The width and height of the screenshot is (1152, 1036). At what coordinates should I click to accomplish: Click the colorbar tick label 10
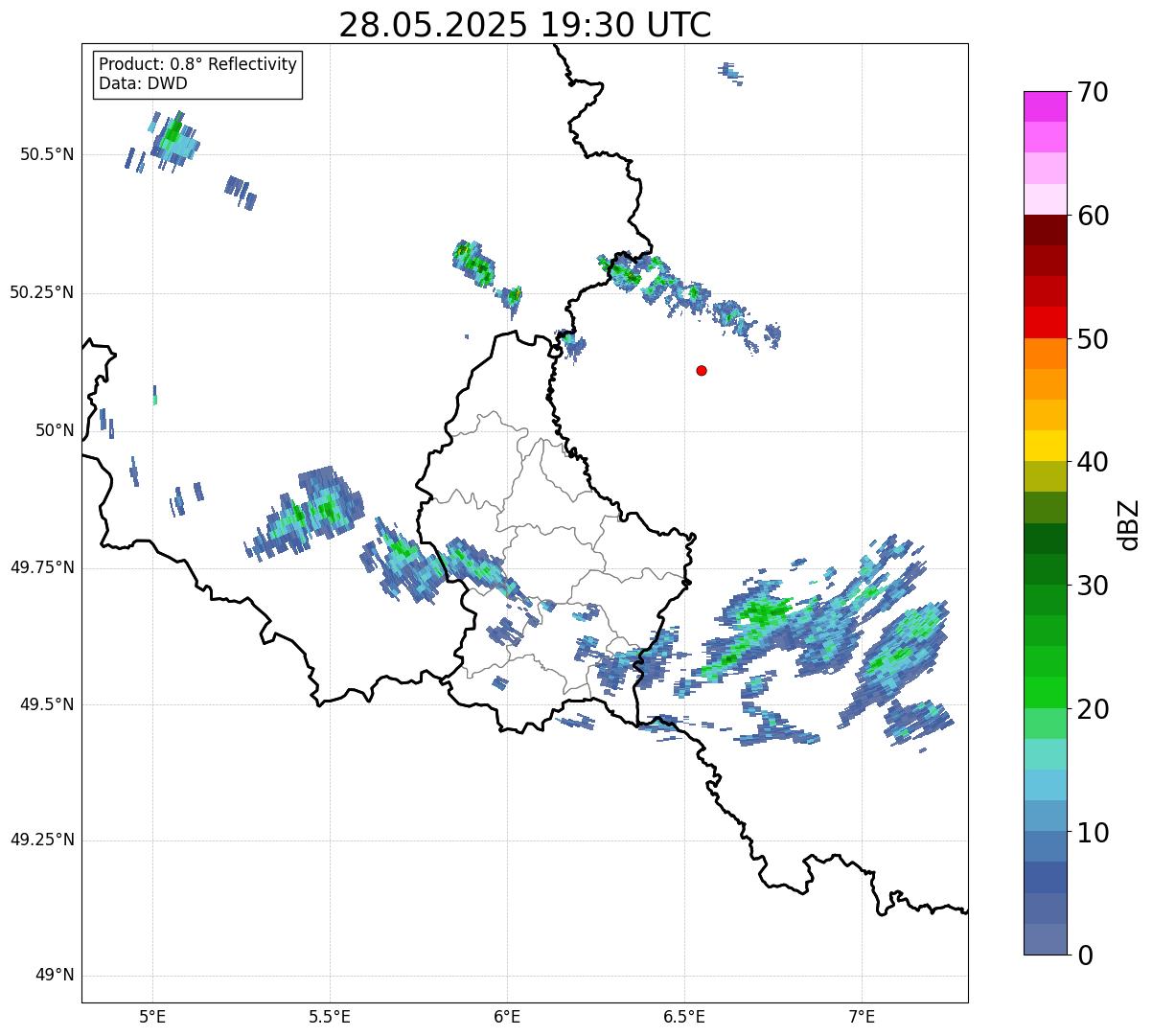click(x=1093, y=833)
